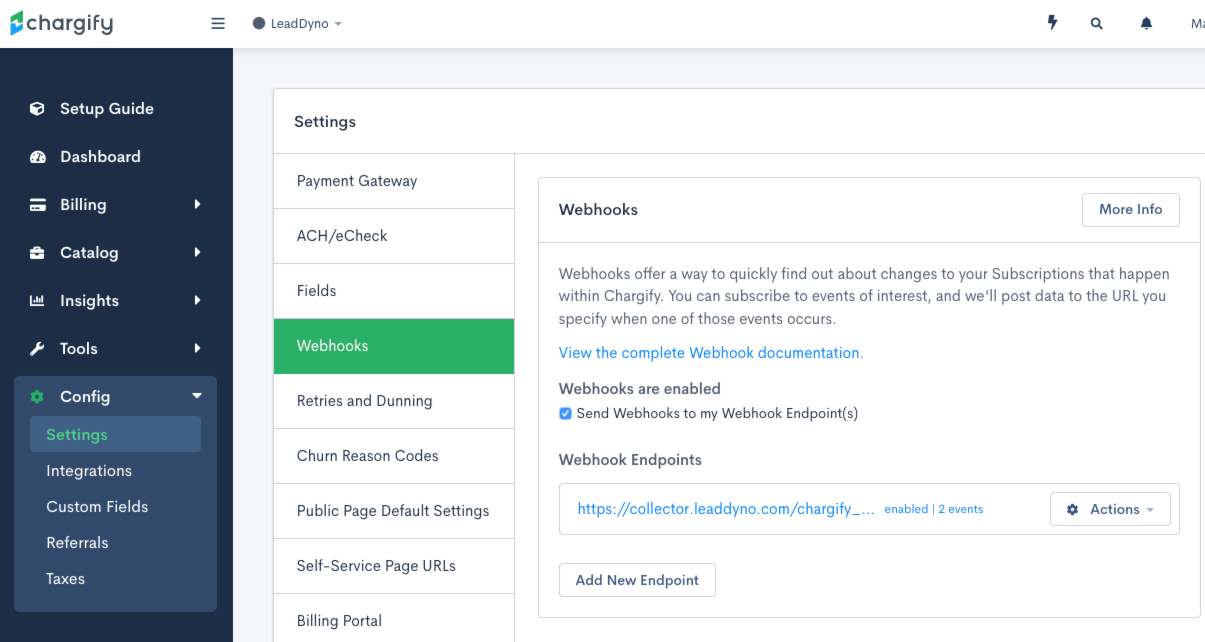Image resolution: width=1205 pixels, height=642 pixels.
Task: Select the Self-Service Page URLs tab
Action: (x=394, y=566)
